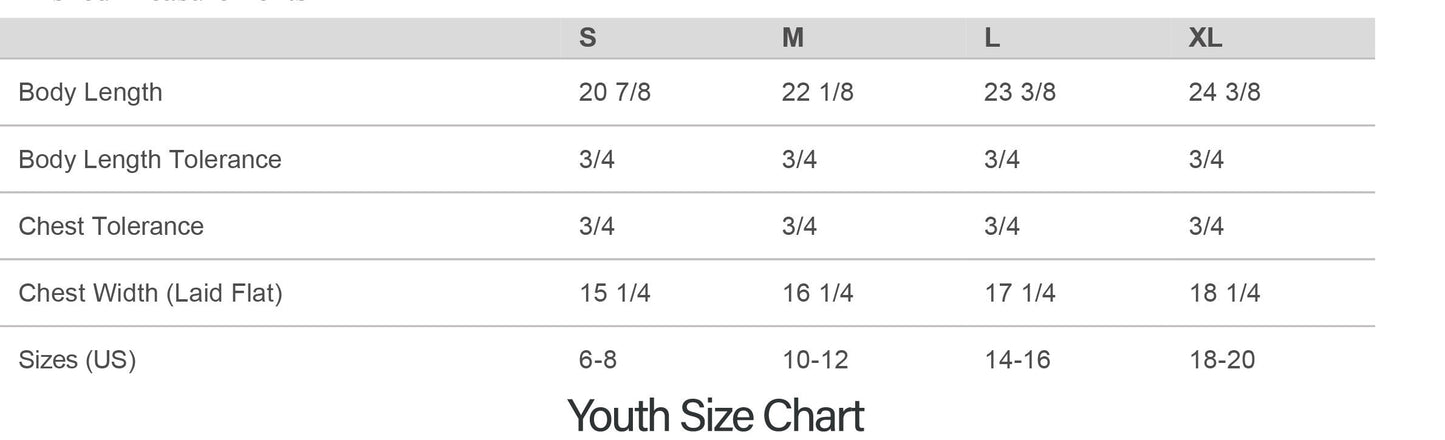This screenshot has width=1445, height=440.
Task: Click the 18 1/4 chest width value
Action: click(1224, 293)
